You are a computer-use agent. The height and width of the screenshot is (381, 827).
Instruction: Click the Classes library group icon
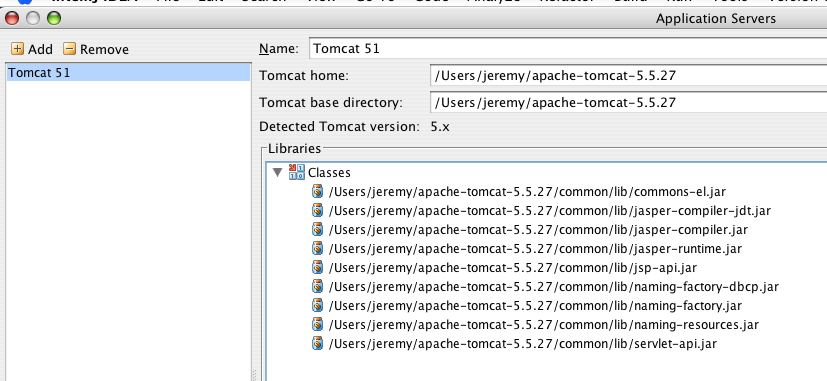297,172
